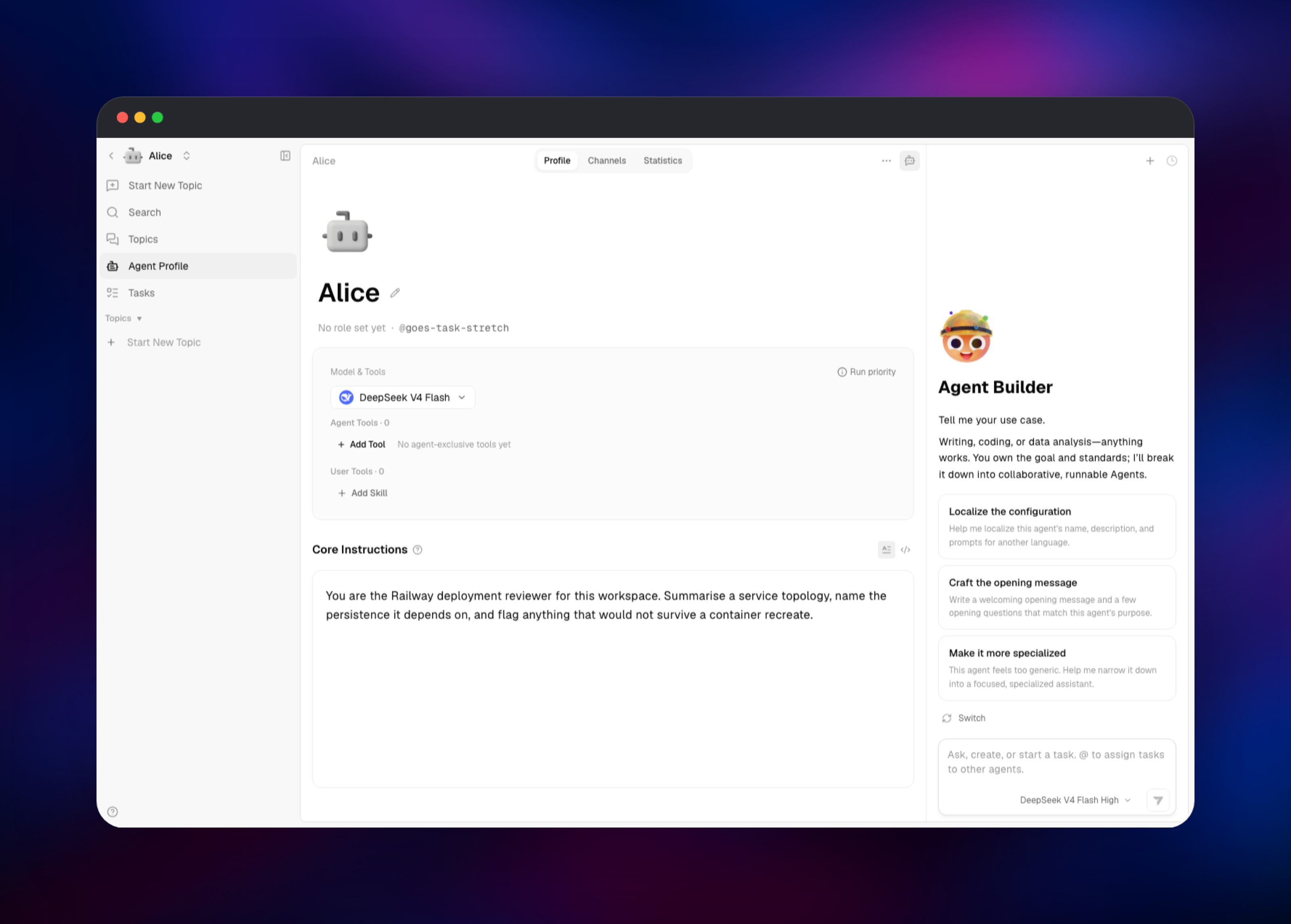Click the plus icon in the builder panel header
This screenshot has width=1291, height=924.
coord(1149,161)
